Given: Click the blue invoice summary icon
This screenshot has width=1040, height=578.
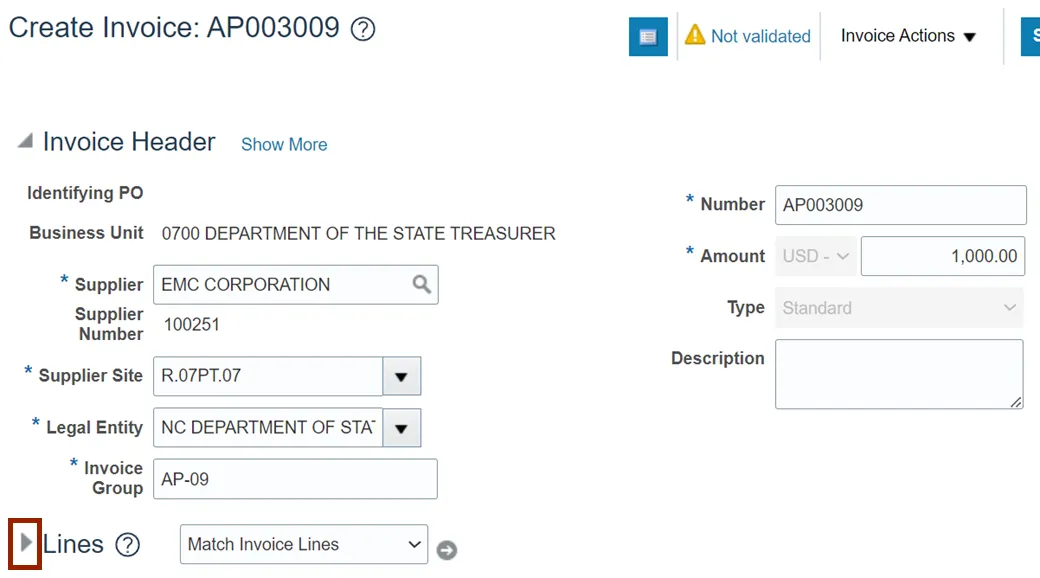Looking at the screenshot, I should (x=648, y=37).
